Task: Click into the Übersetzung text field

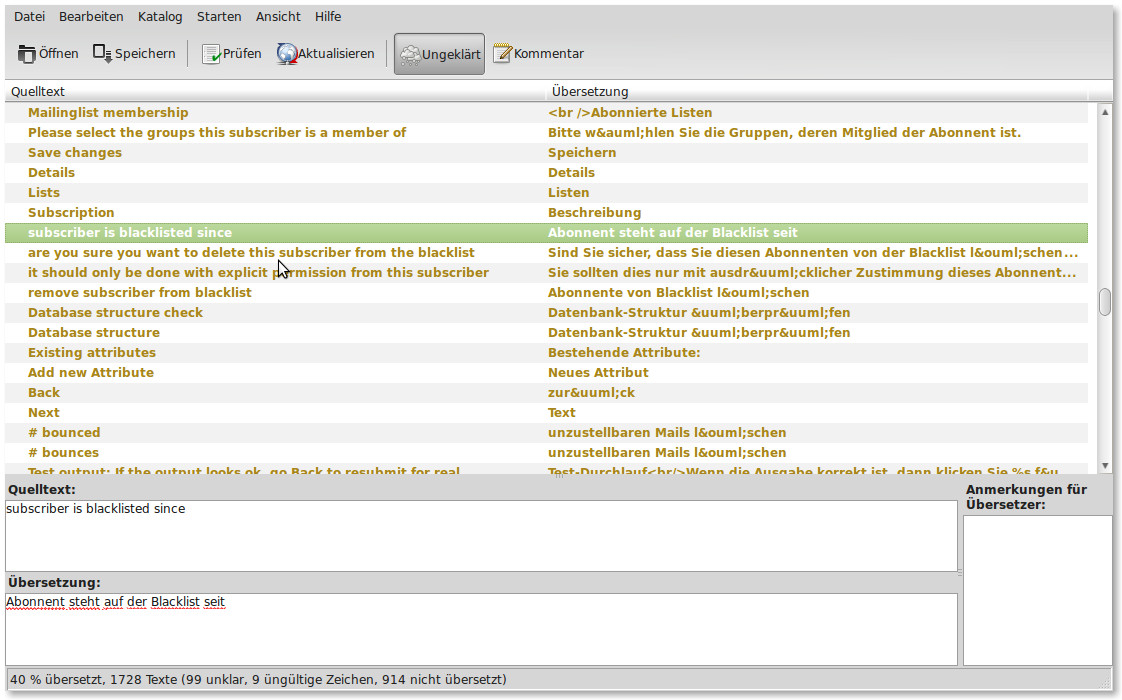Action: (481, 629)
